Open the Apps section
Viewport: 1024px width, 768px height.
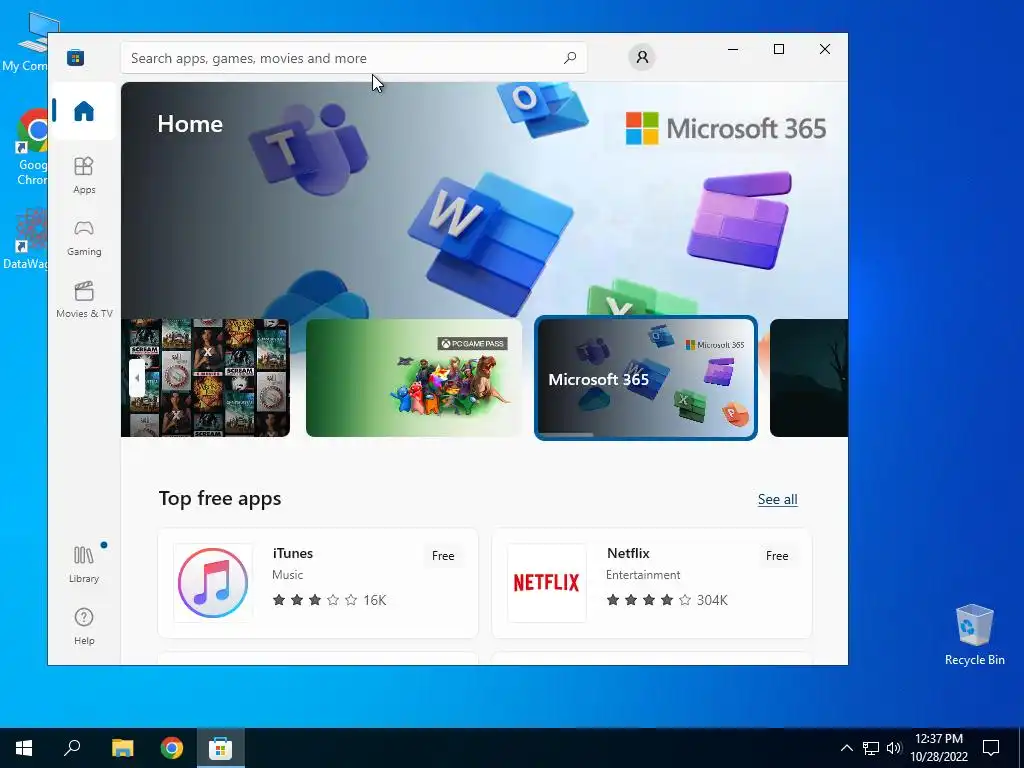(84, 176)
